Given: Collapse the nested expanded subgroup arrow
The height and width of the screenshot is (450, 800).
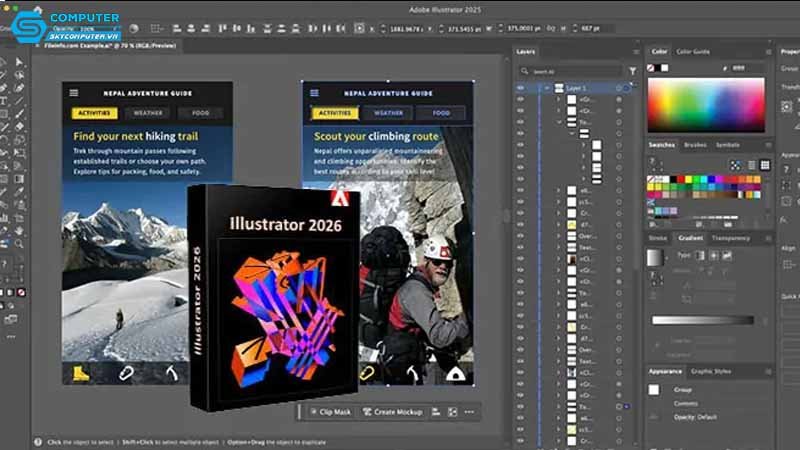Looking at the screenshot, I should click(571, 134).
